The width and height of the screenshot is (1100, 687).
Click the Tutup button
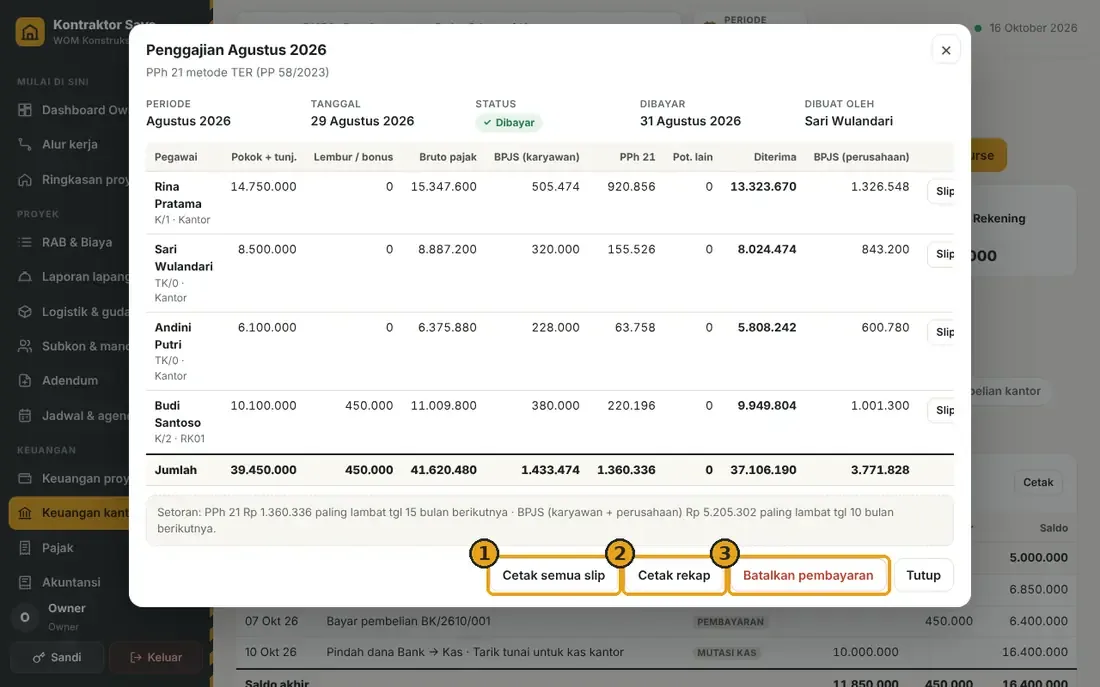tap(923, 575)
